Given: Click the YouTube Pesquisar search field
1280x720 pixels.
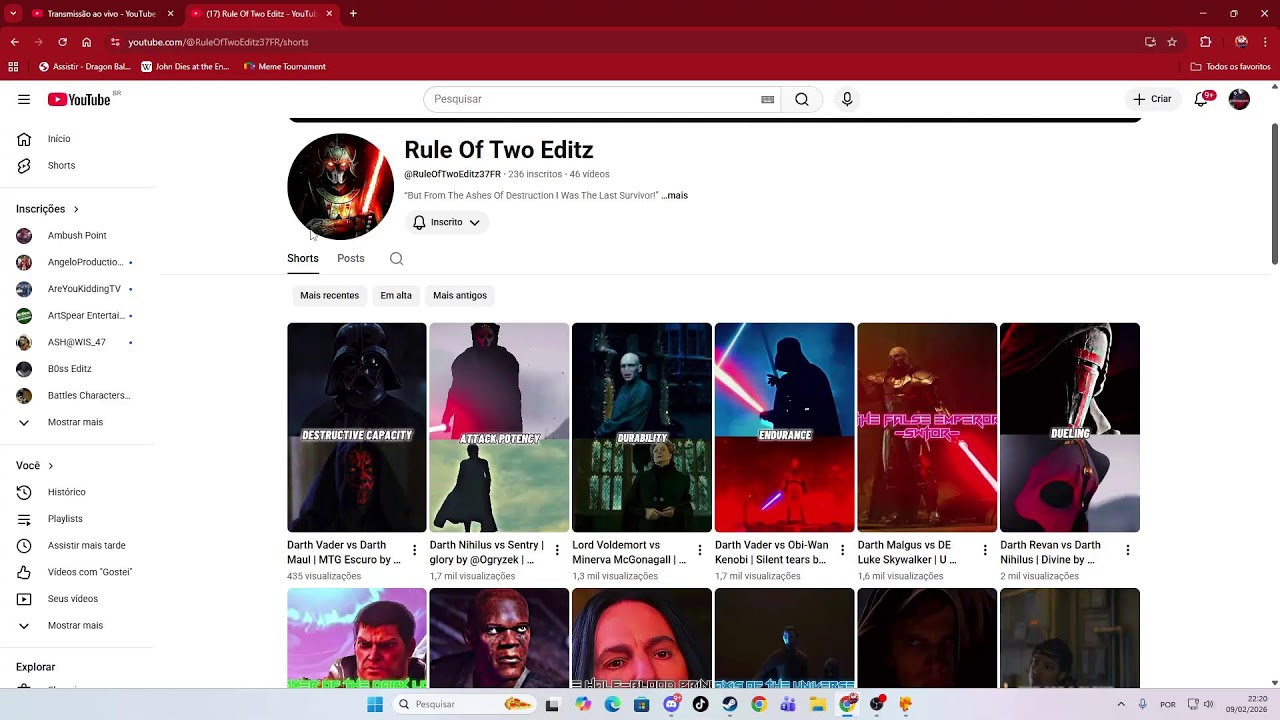Looking at the screenshot, I should click(x=595, y=99).
